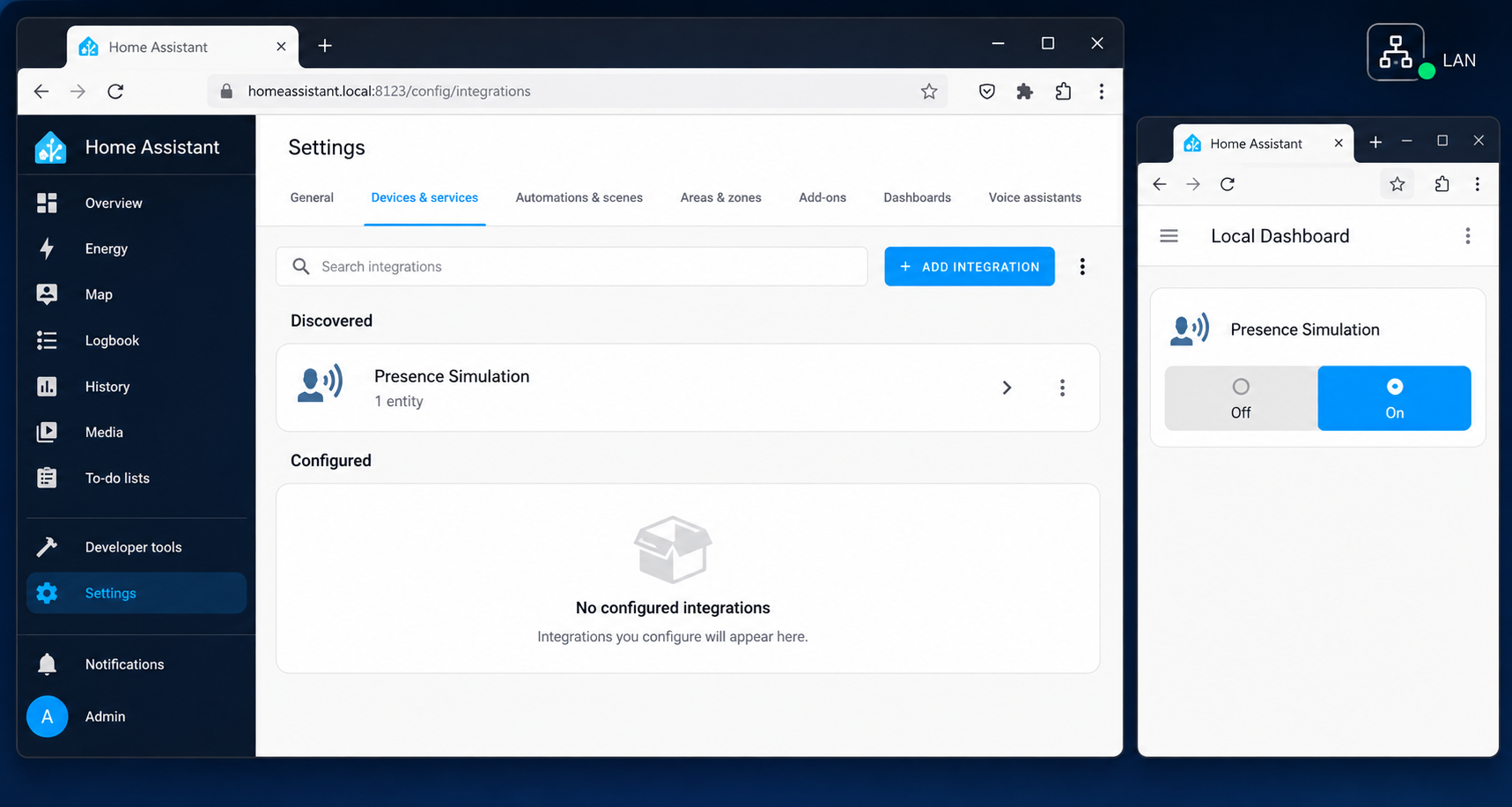Viewport: 1512px width, 807px height.
Task: Open Developer tools in sidebar
Action: [136, 547]
